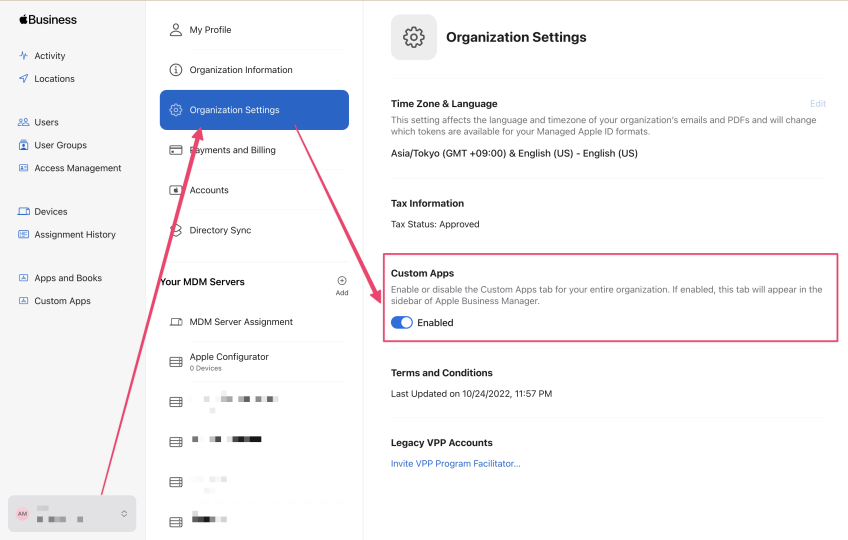Screen dimensions: 848x540
Task: Click the Apple Configurator server icon
Action: click(x=176, y=361)
